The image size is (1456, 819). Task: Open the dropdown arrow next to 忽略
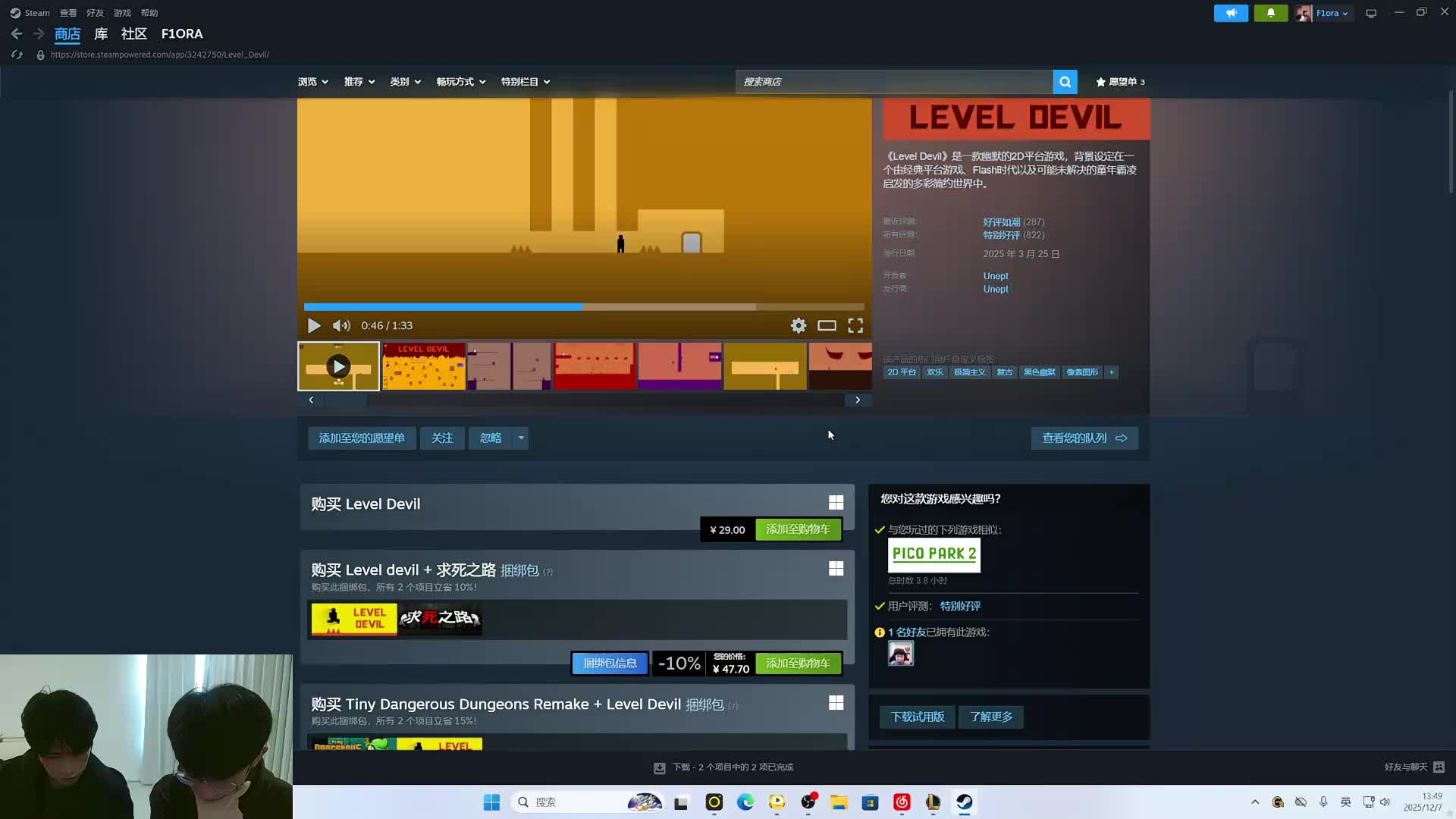tap(521, 438)
